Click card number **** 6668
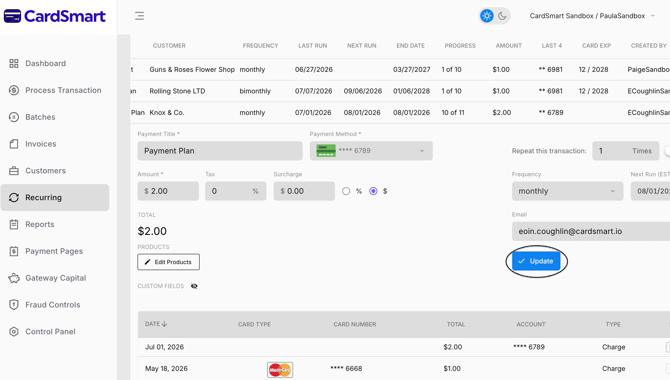The height and width of the screenshot is (380, 670). pyautogui.click(x=346, y=368)
